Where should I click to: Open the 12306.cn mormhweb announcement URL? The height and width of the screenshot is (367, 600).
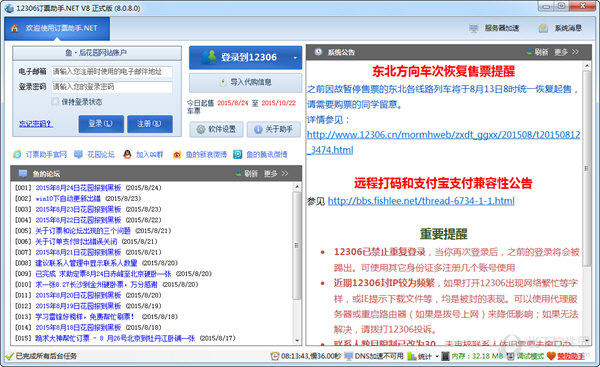point(443,142)
